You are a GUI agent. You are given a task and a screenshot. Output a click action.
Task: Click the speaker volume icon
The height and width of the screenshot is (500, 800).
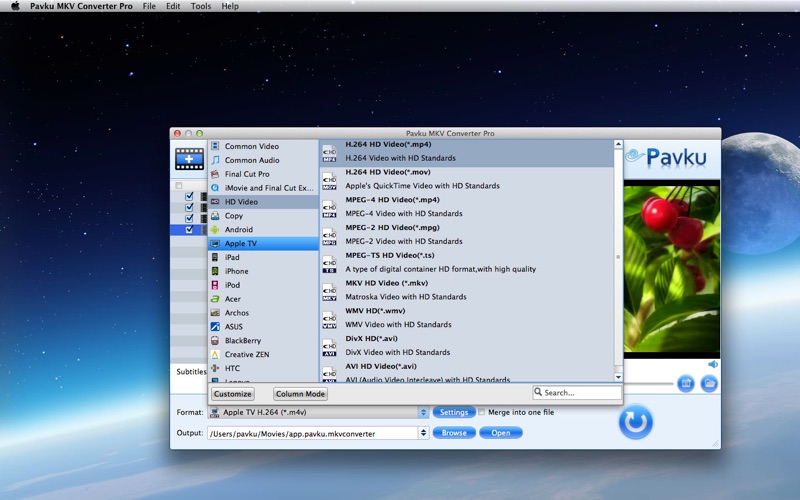click(713, 364)
